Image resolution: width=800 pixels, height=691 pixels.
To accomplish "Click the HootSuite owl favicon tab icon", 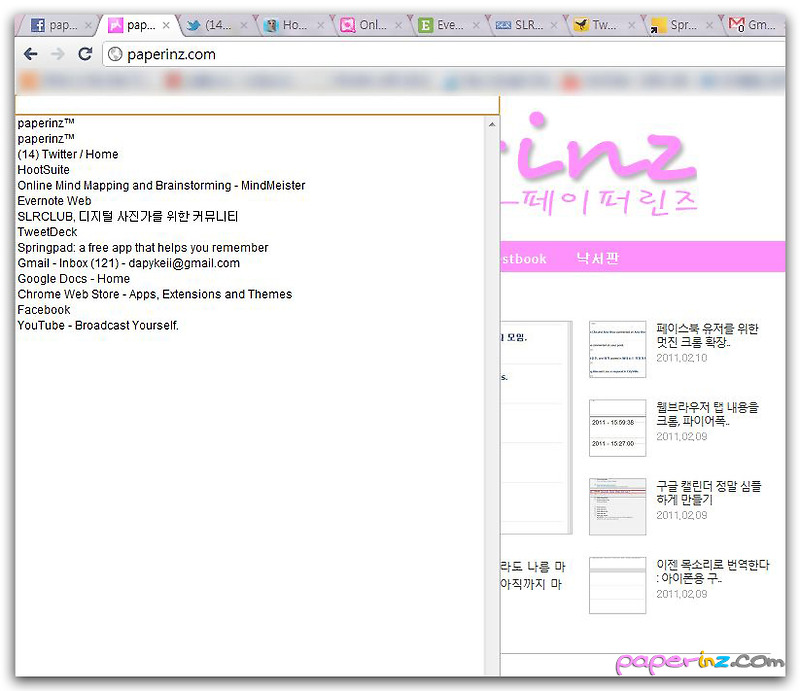I will click(271, 25).
